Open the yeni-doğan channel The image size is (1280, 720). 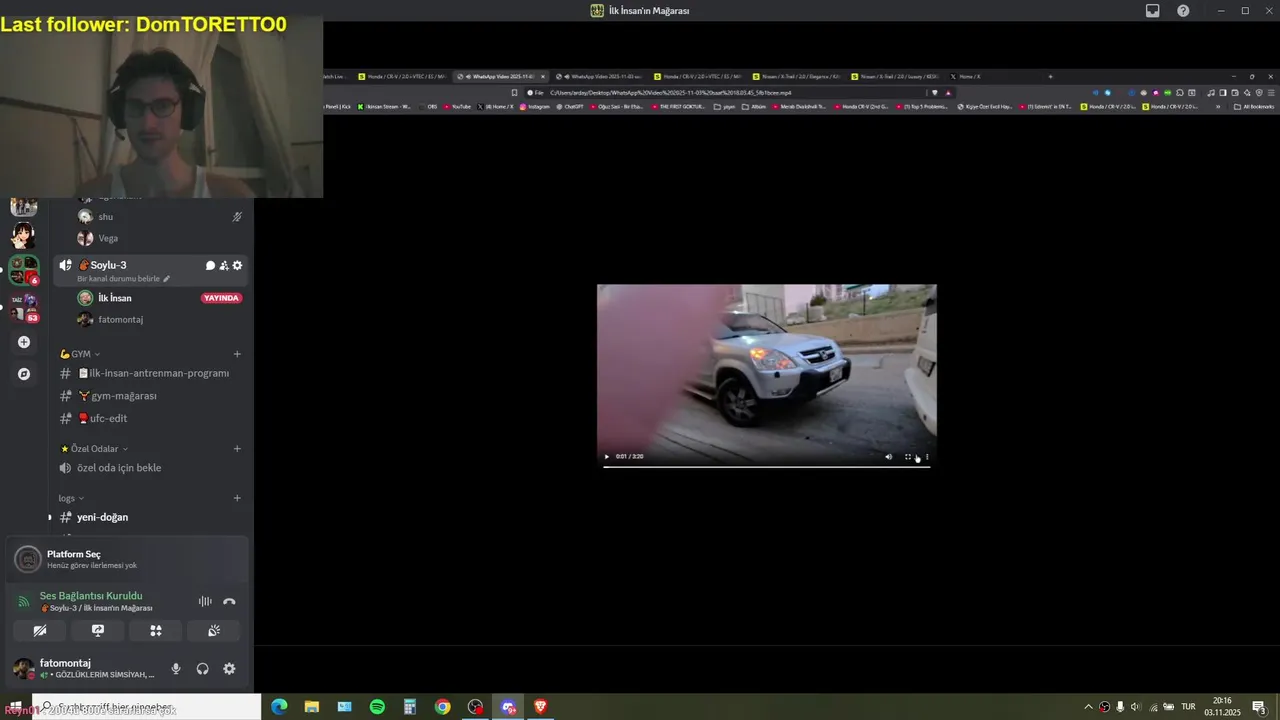click(x=152, y=517)
